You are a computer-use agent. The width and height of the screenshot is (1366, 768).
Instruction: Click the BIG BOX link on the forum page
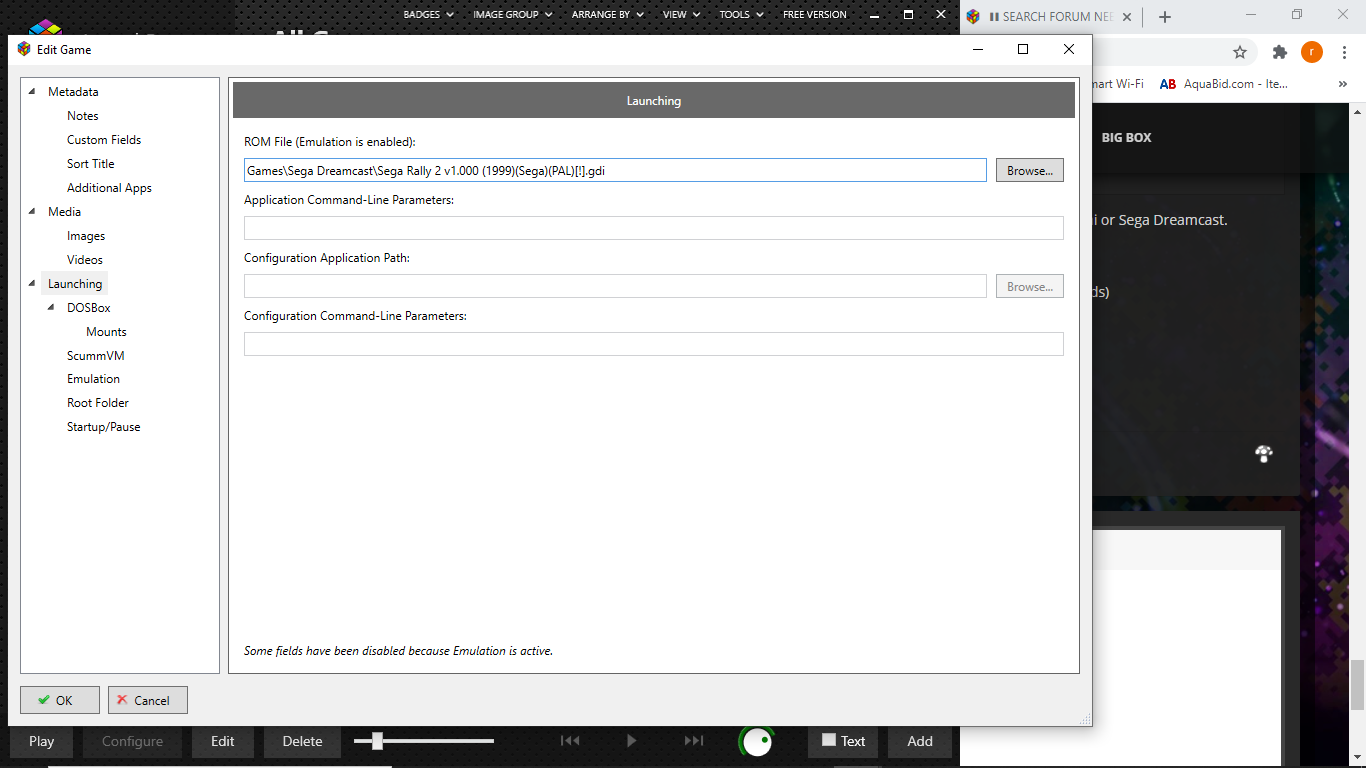pos(1127,138)
